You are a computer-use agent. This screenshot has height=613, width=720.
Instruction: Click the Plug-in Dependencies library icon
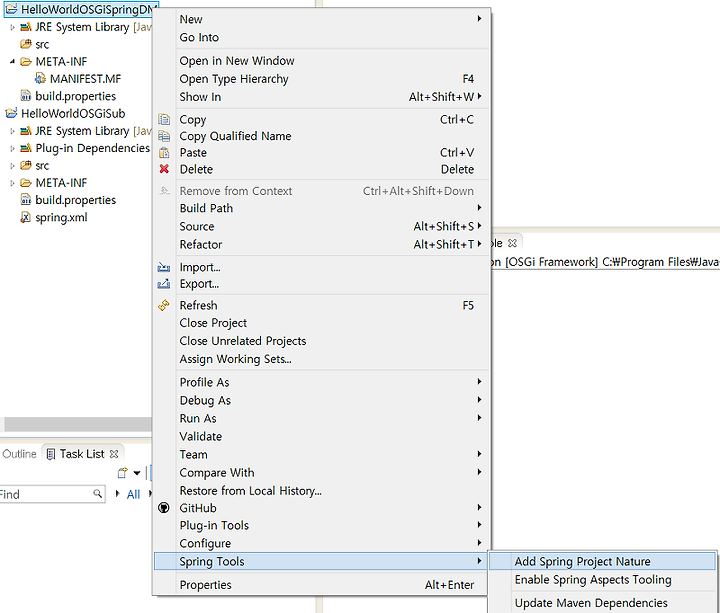pos(26,148)
